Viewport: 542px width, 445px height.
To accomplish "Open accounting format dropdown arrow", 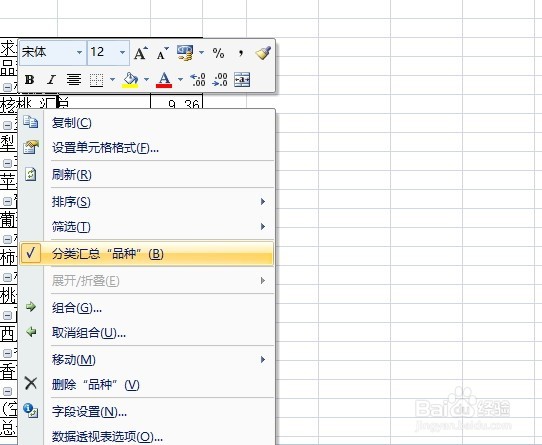I will pyautogui.click(x=201, y=53).
